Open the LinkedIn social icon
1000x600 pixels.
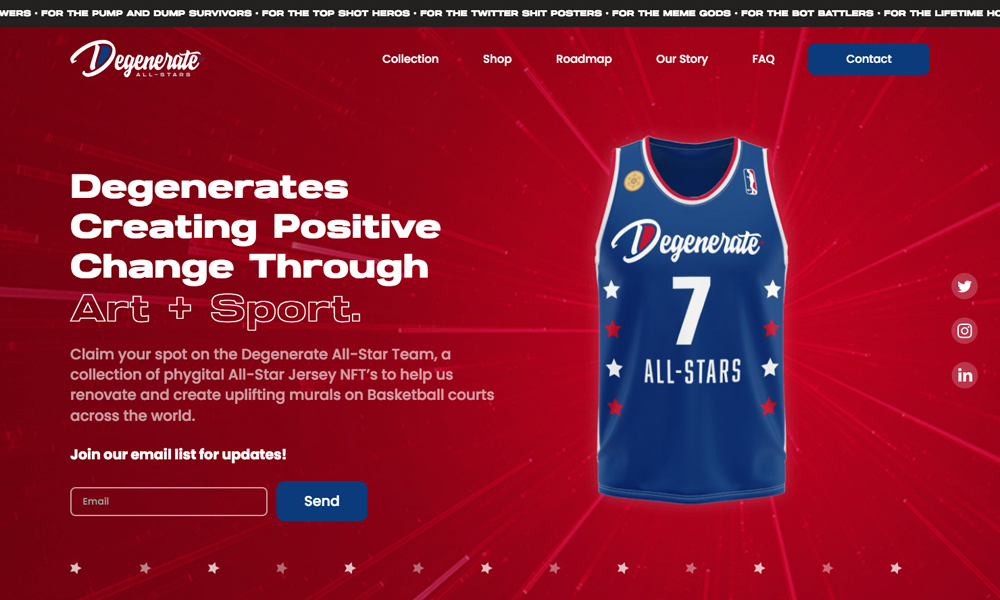click(x=964, y=375)
